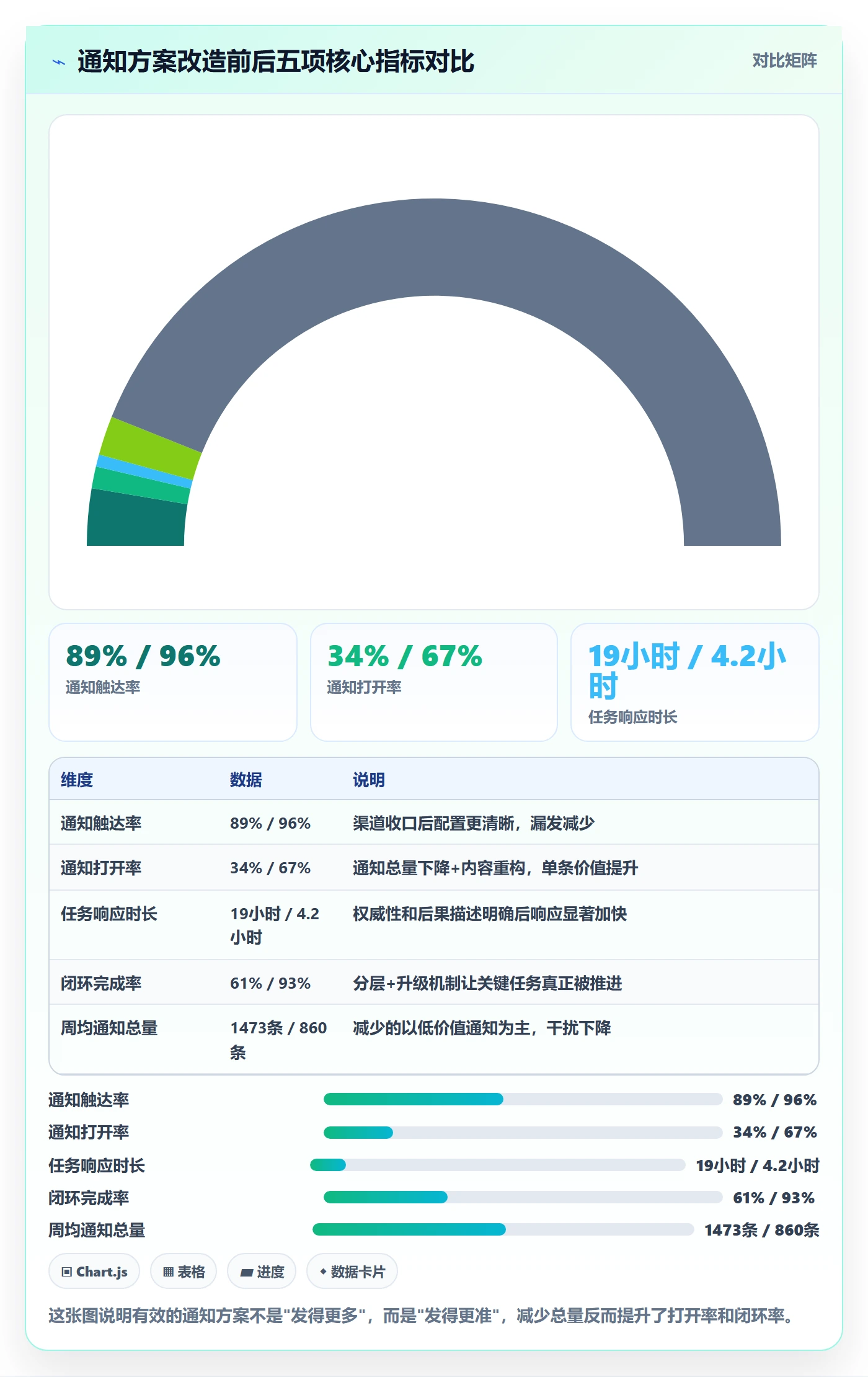868x1377 pixels.
Task: Click table value 19小时 / 4.2小时
Action: point(275,925)
